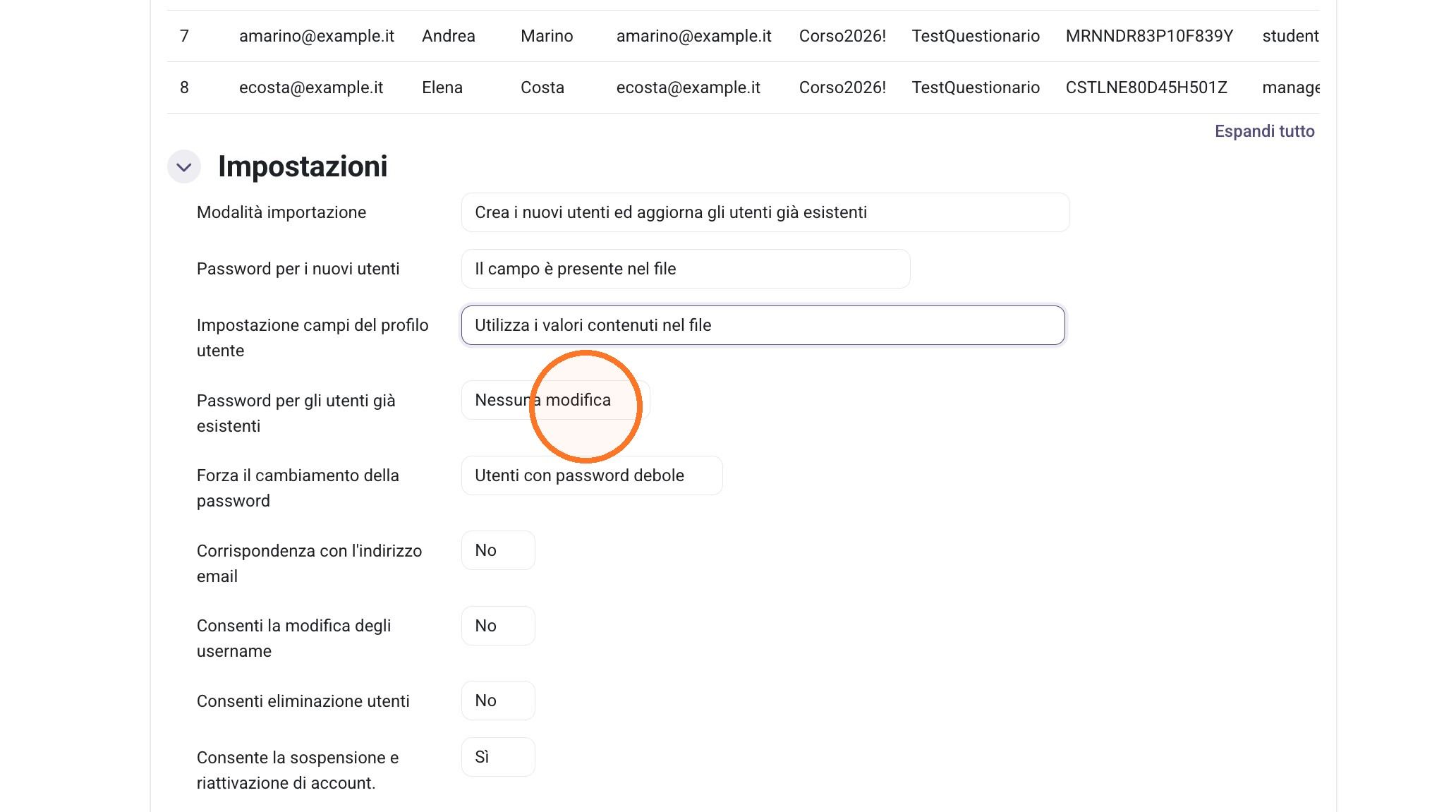Collapse the Impostazioni section chevron

click(183, 167)
